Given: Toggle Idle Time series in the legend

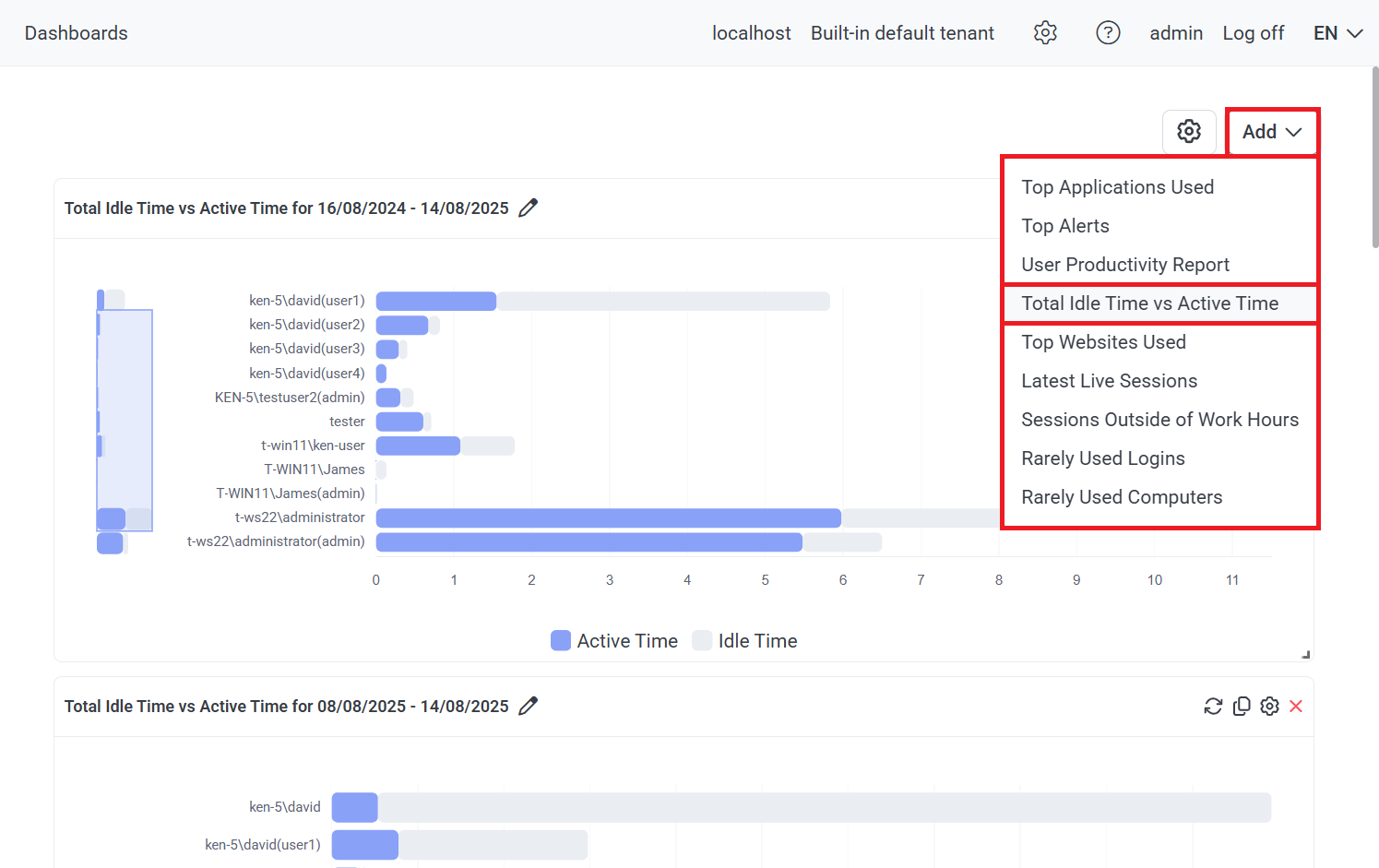Looking at the screenshot, I should 745,641.
